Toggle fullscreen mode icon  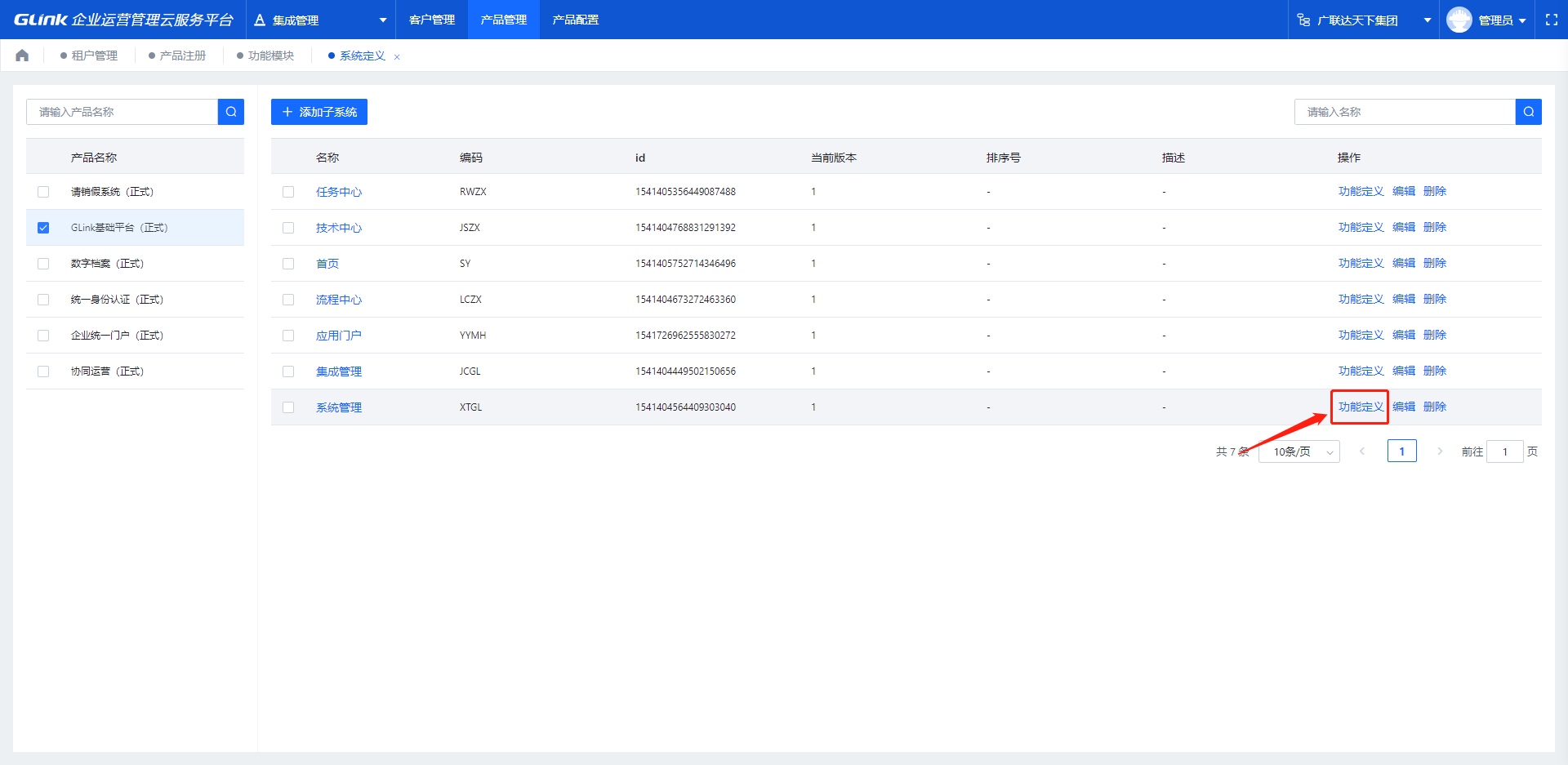click(x=1552, y=20)
